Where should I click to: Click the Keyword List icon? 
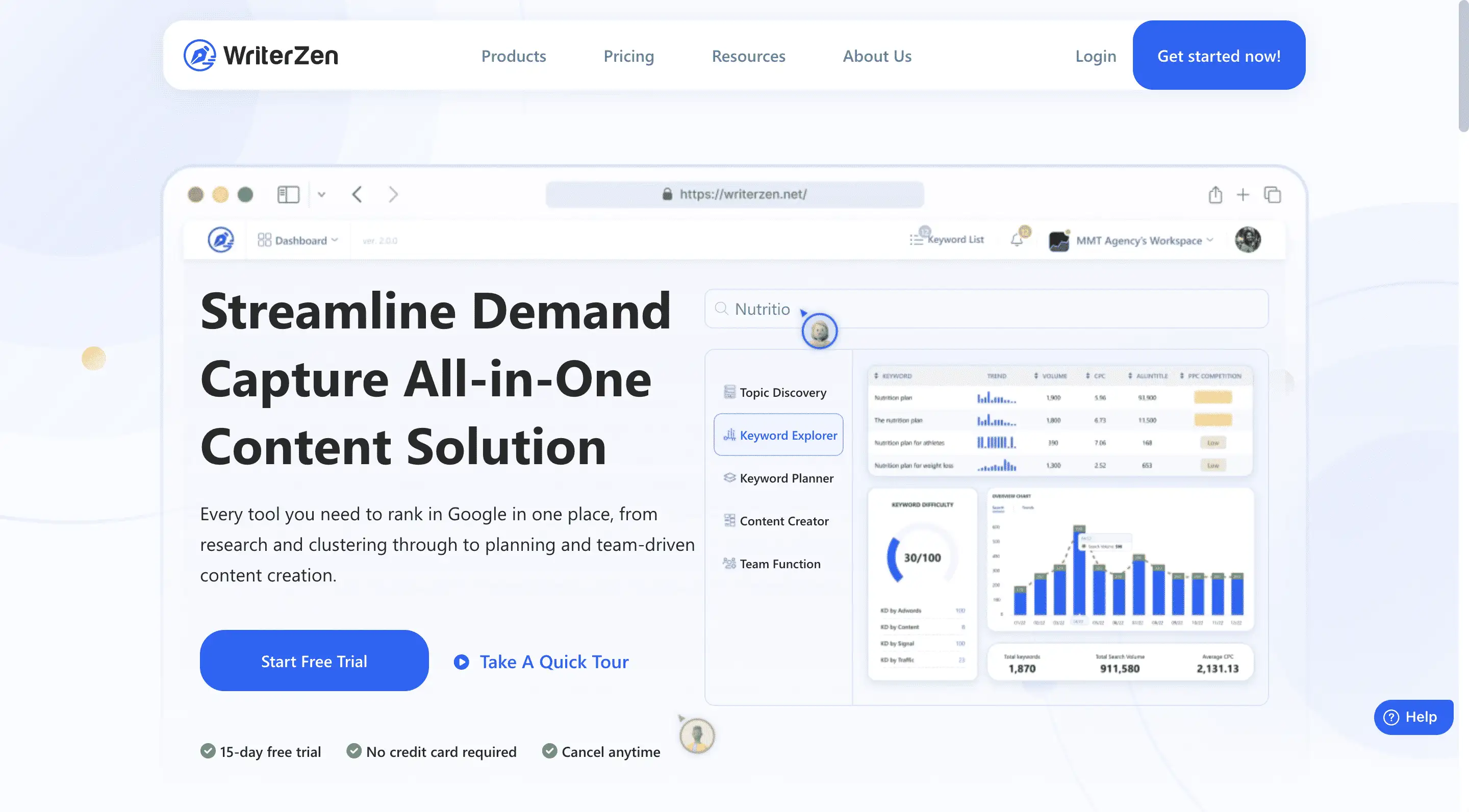[x=917, y=240]
